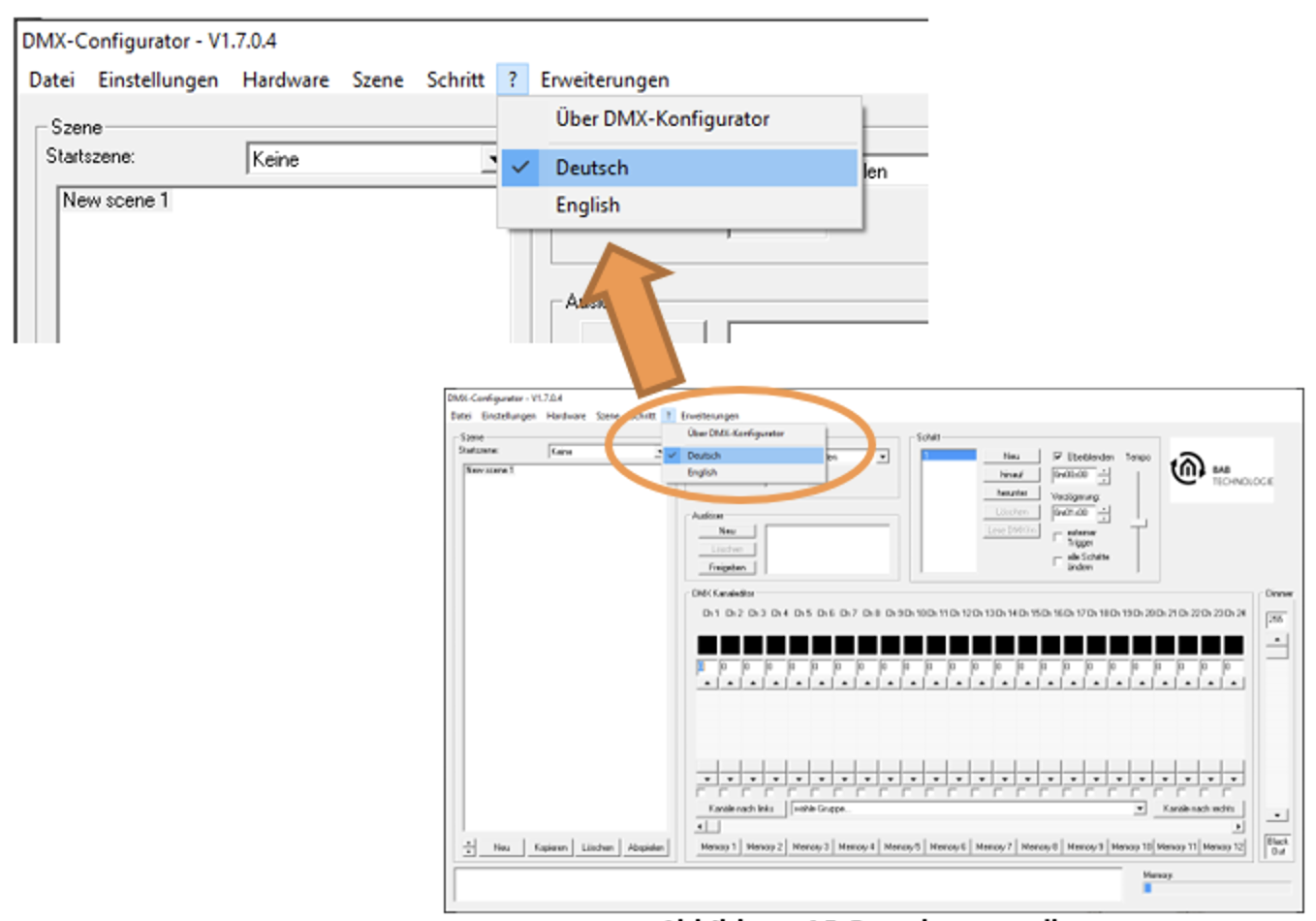1316x921 pixels.
Task: Click the Ch 8 up arrow button
Action: click(867, 683)
